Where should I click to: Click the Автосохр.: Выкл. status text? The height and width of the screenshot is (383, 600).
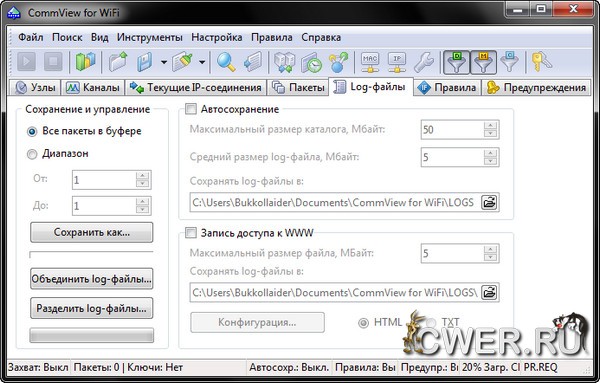[289, 368]
